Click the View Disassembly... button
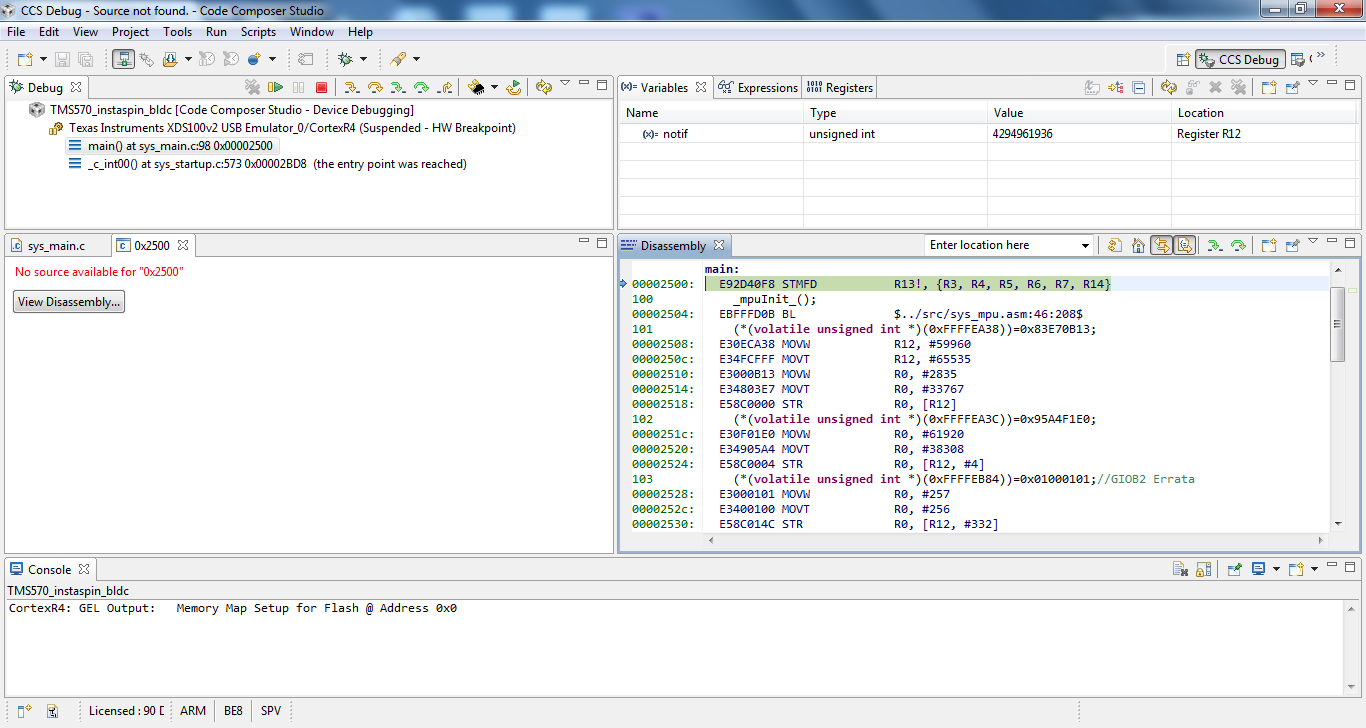 pyautogui.click(x=69, y=302)
